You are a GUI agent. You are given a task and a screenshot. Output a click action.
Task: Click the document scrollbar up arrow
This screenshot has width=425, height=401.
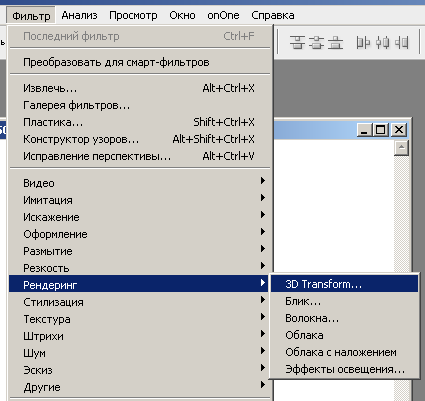pyautogui.click(x=401, y=148)
